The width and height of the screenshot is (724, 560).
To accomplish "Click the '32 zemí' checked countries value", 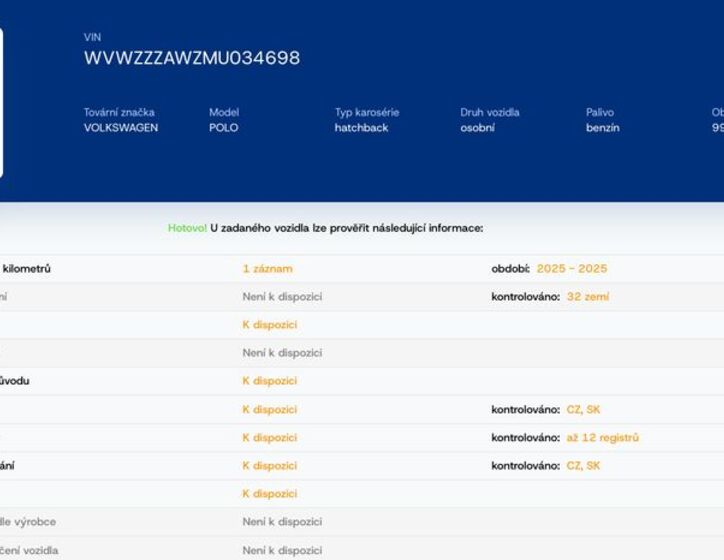I will pos(587,297).
